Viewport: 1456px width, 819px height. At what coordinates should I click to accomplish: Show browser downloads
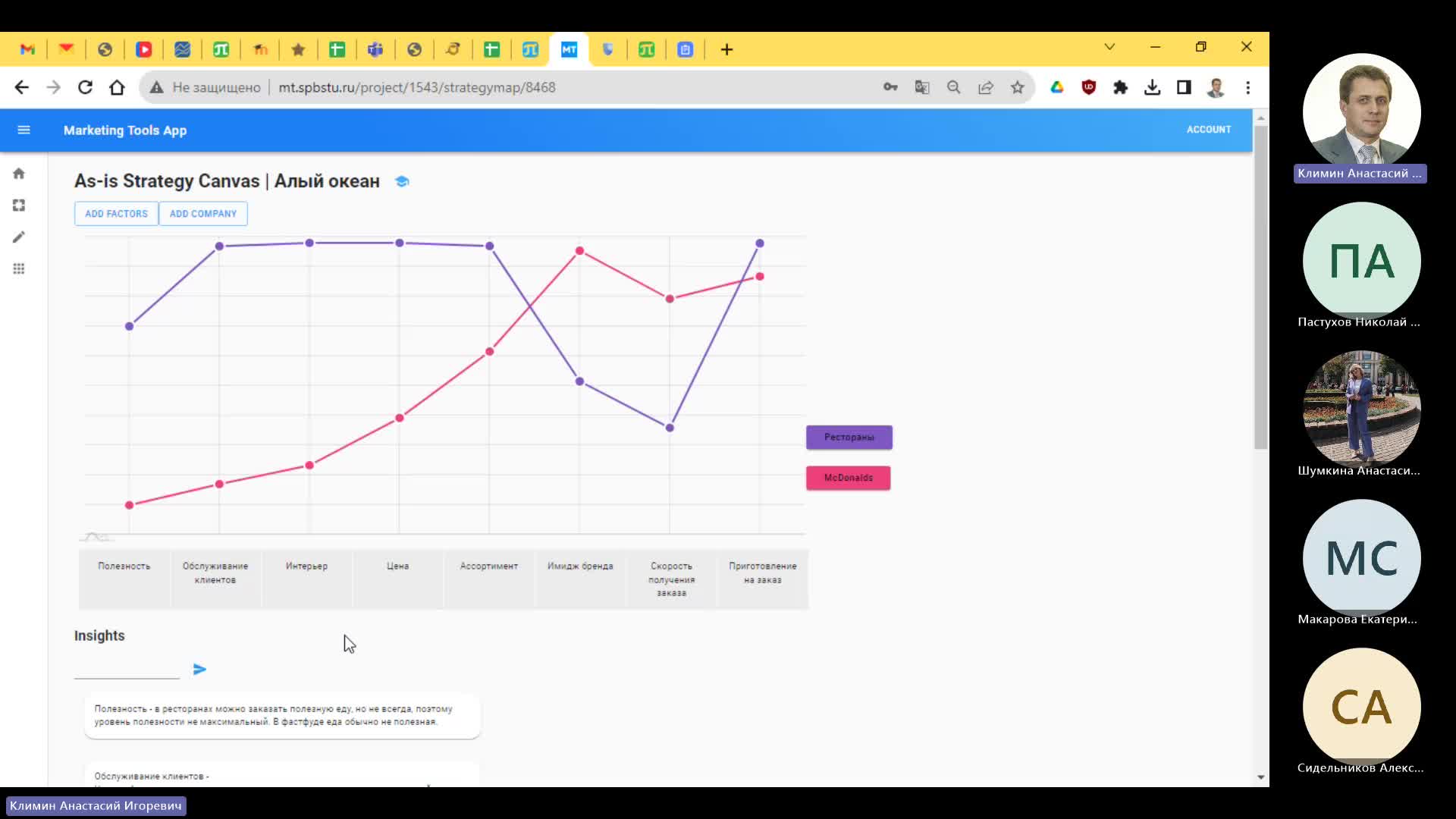[1152, 87]
